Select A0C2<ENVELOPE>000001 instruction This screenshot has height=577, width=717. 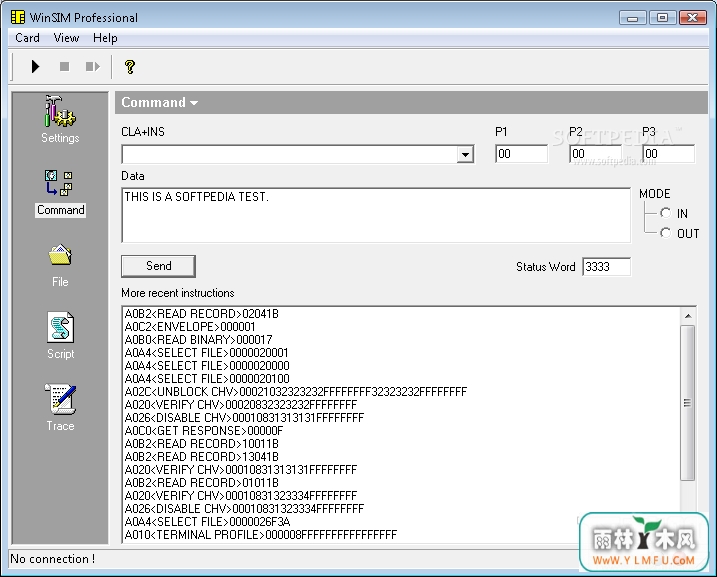pos(190,326)
